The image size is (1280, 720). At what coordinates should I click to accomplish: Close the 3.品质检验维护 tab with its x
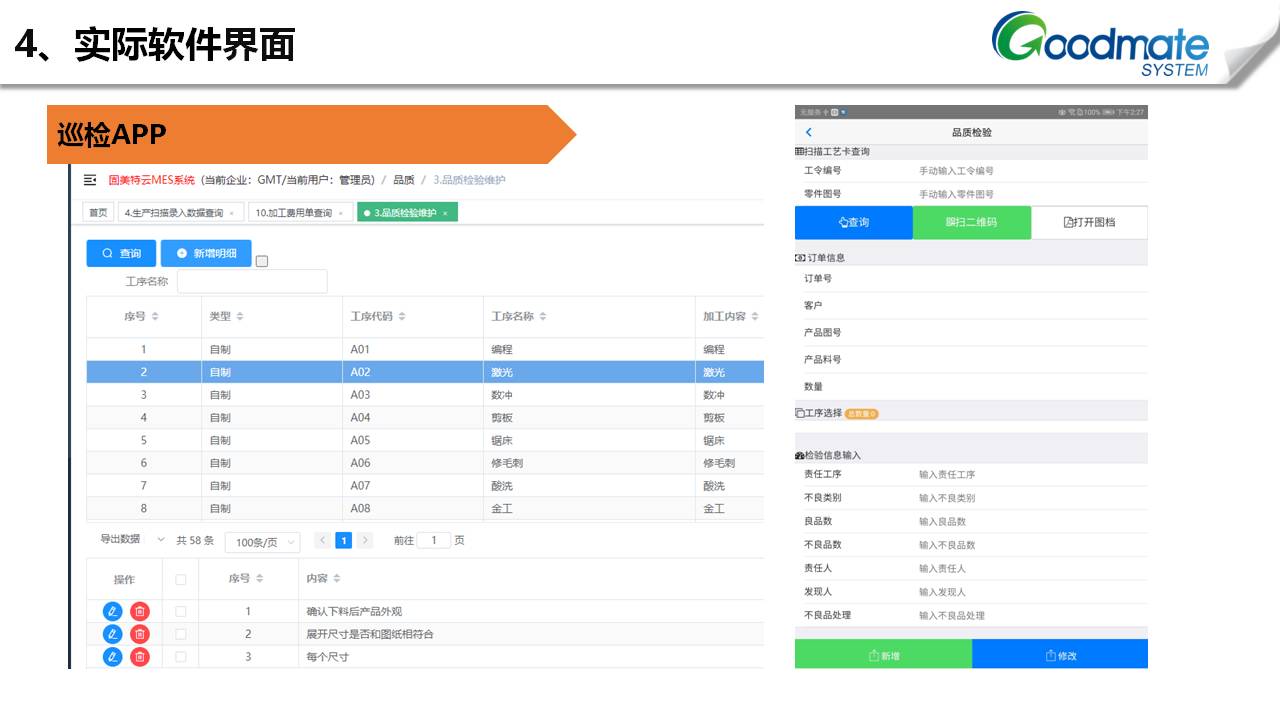point(444,213)
